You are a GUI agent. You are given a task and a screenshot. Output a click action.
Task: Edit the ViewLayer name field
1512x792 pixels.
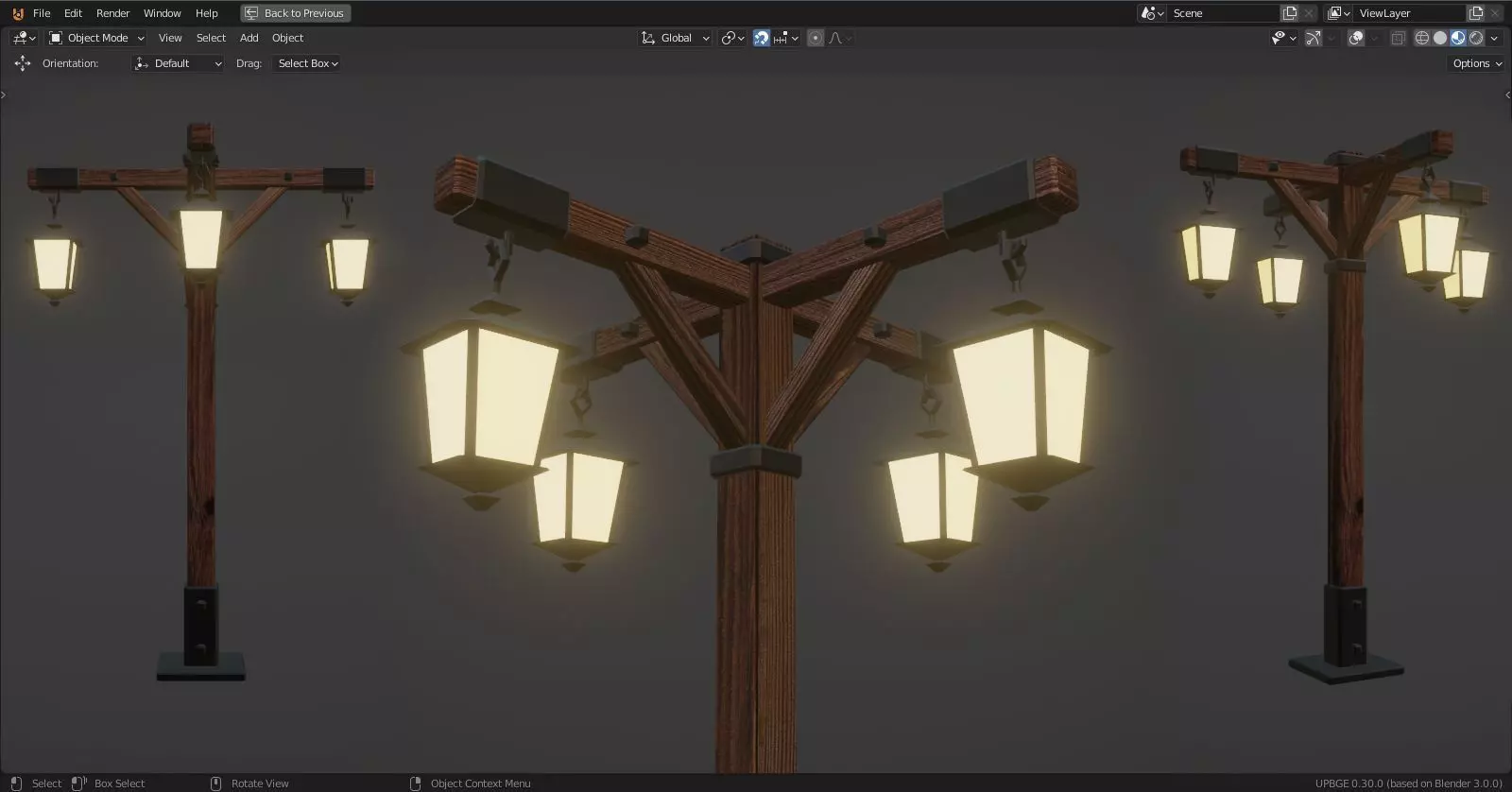click(x=1408, y=13)
